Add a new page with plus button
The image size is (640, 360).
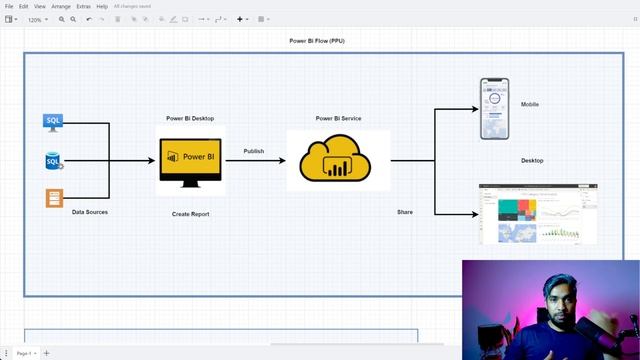point(47,353)
